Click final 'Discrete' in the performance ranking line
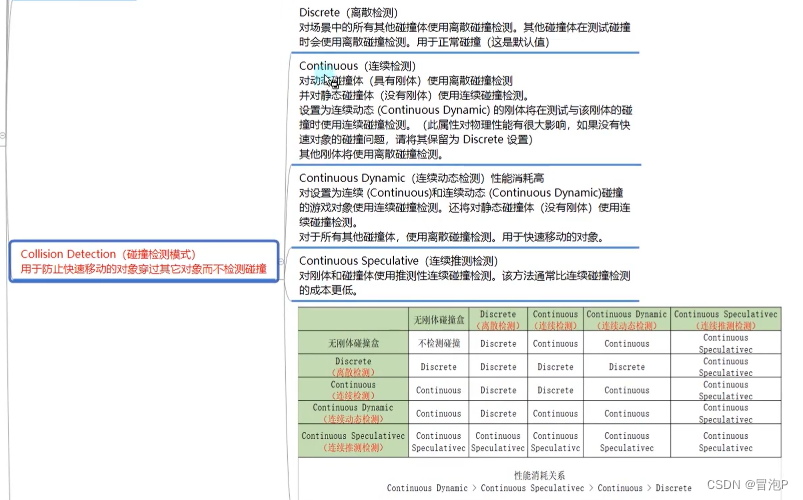Screen dimensions: 803x500 673,488
